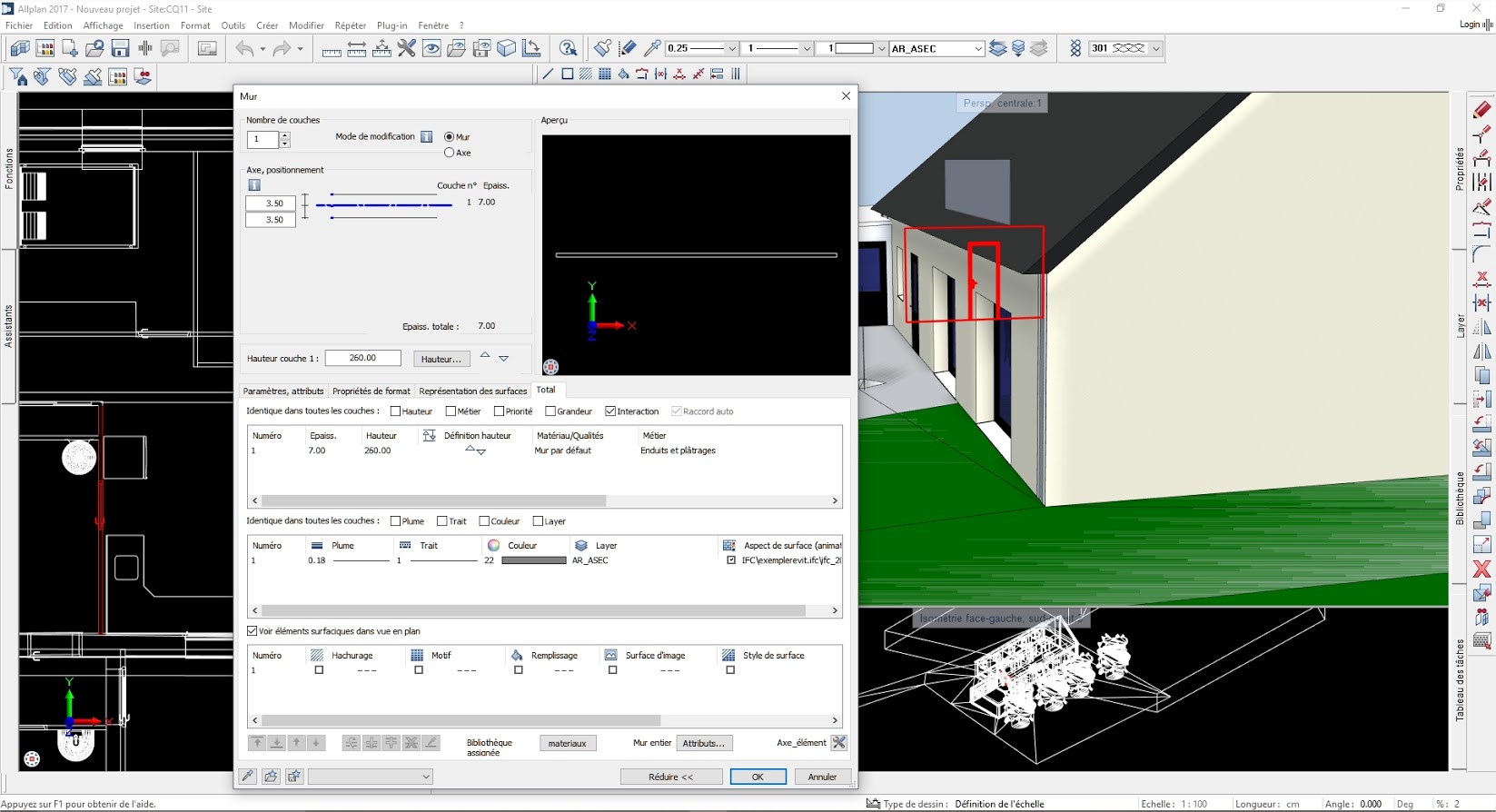Click the red X delete icon in right toolbar
Viewport: 1496px width, 812px height.
[1481, 569]
